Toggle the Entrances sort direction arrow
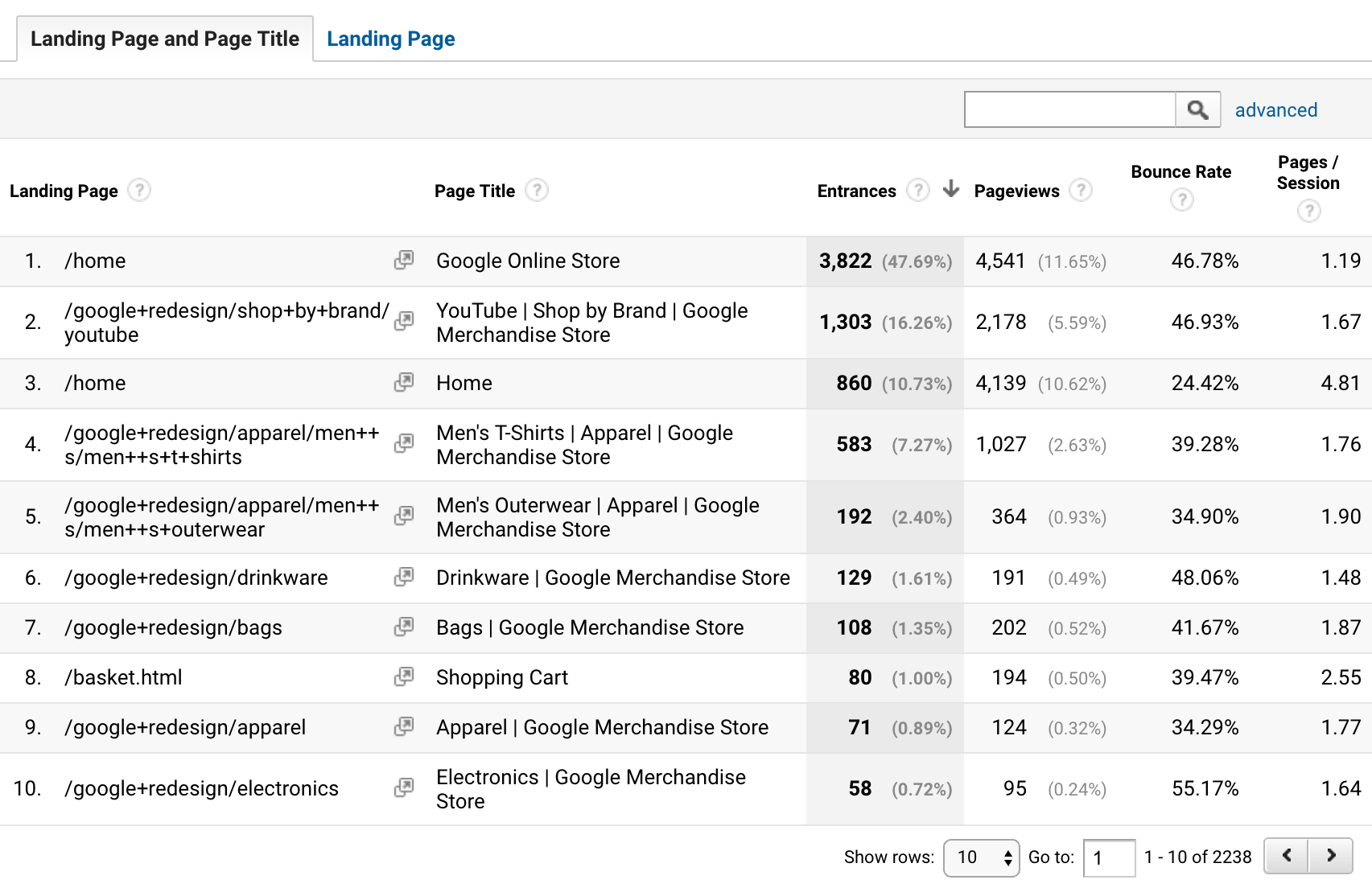The width and height of the screenshot is (1372, 888). point(952,190)
